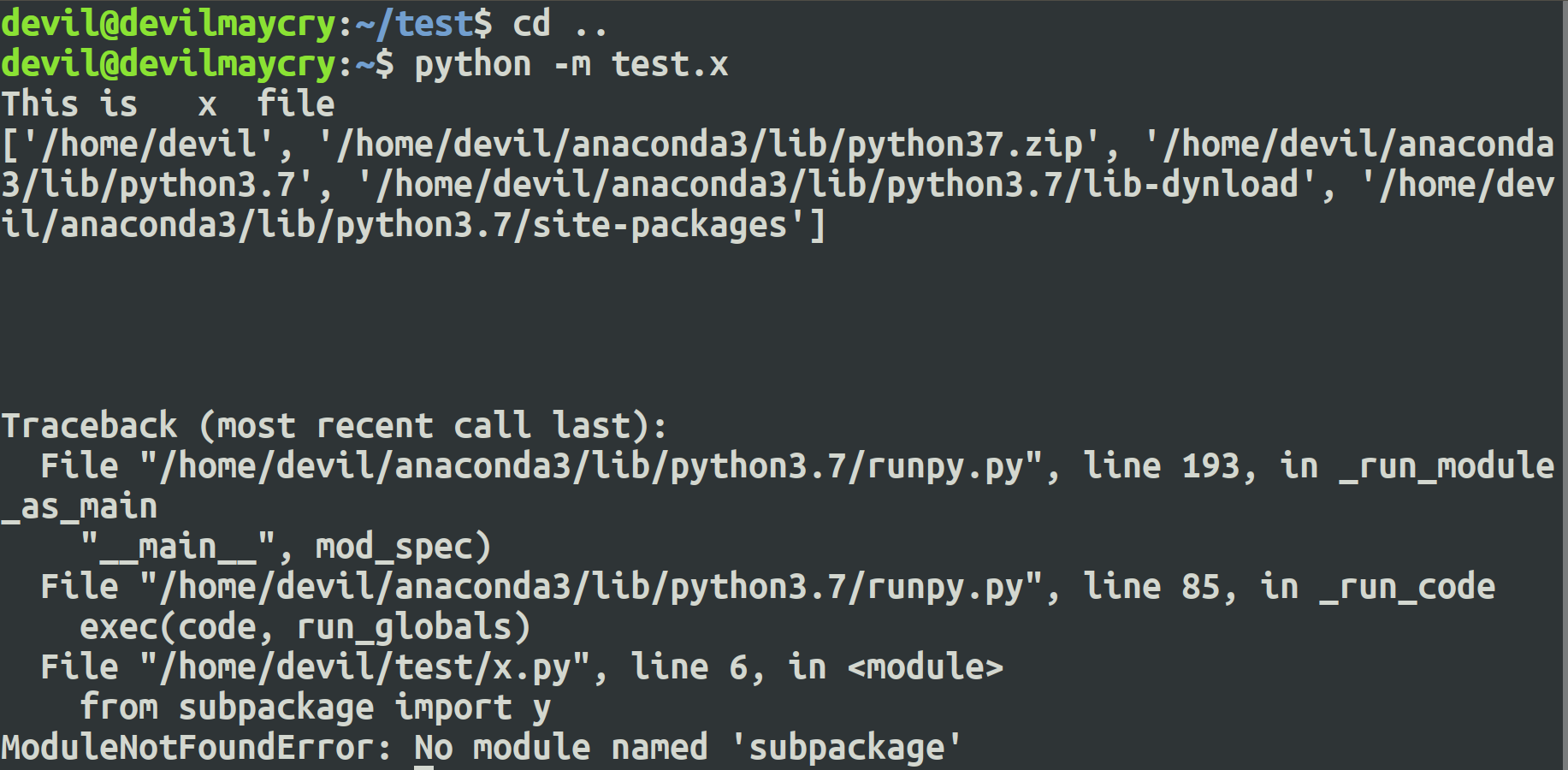Click the terminal cursor under 'No'
Screen dimensions: 1568x770
point(423,767)
